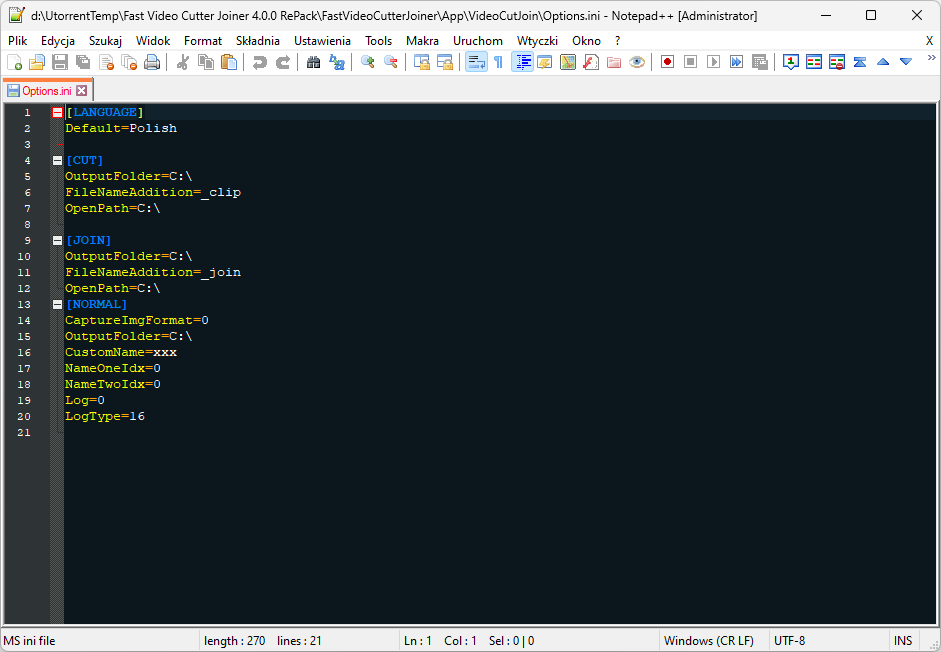This screenshot has height=652, width=941.
Task: Click the Clear compare results icon
Action: tap(837, 62)
